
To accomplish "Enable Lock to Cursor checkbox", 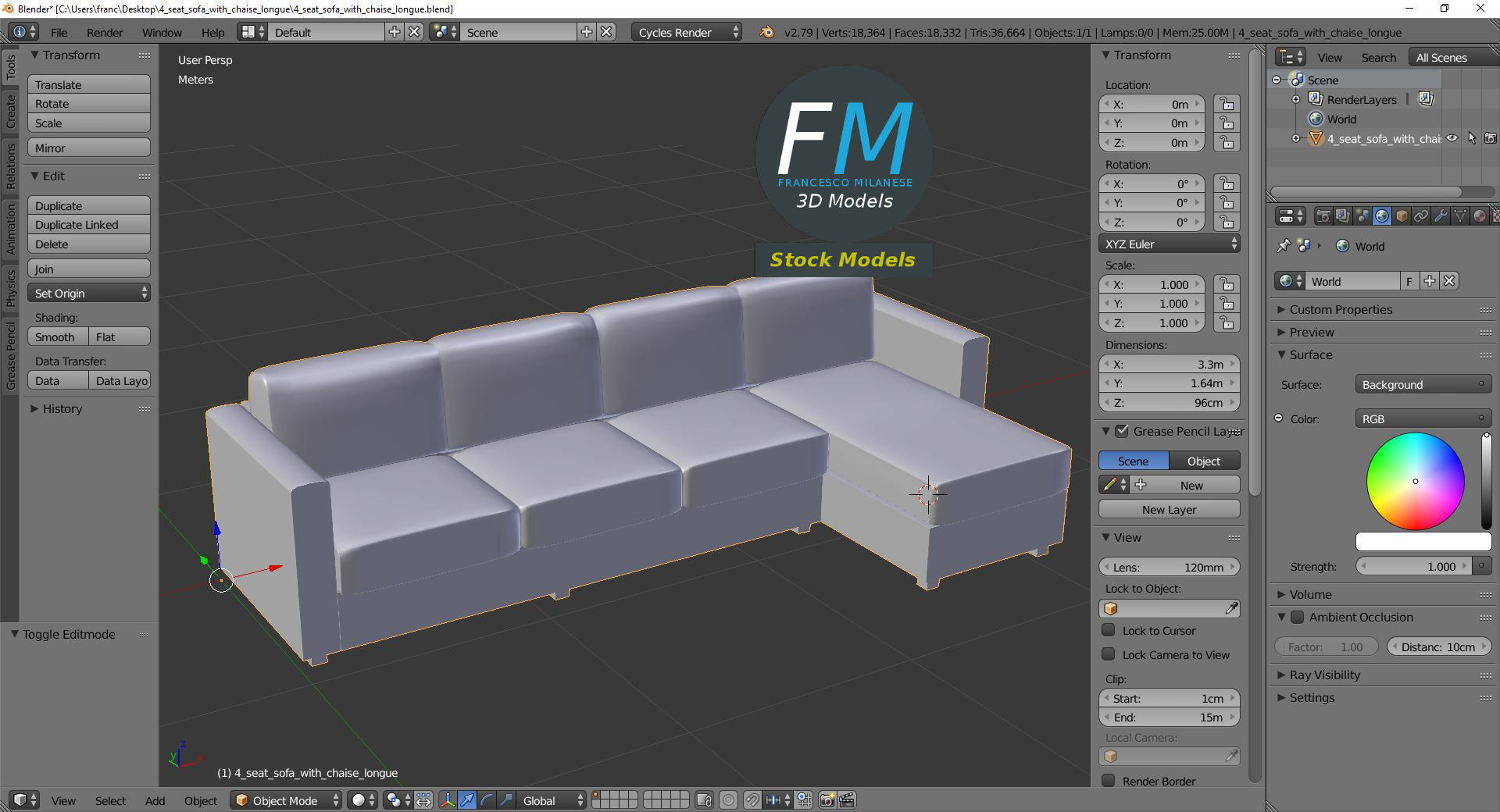I will (x=1108, y=630).
